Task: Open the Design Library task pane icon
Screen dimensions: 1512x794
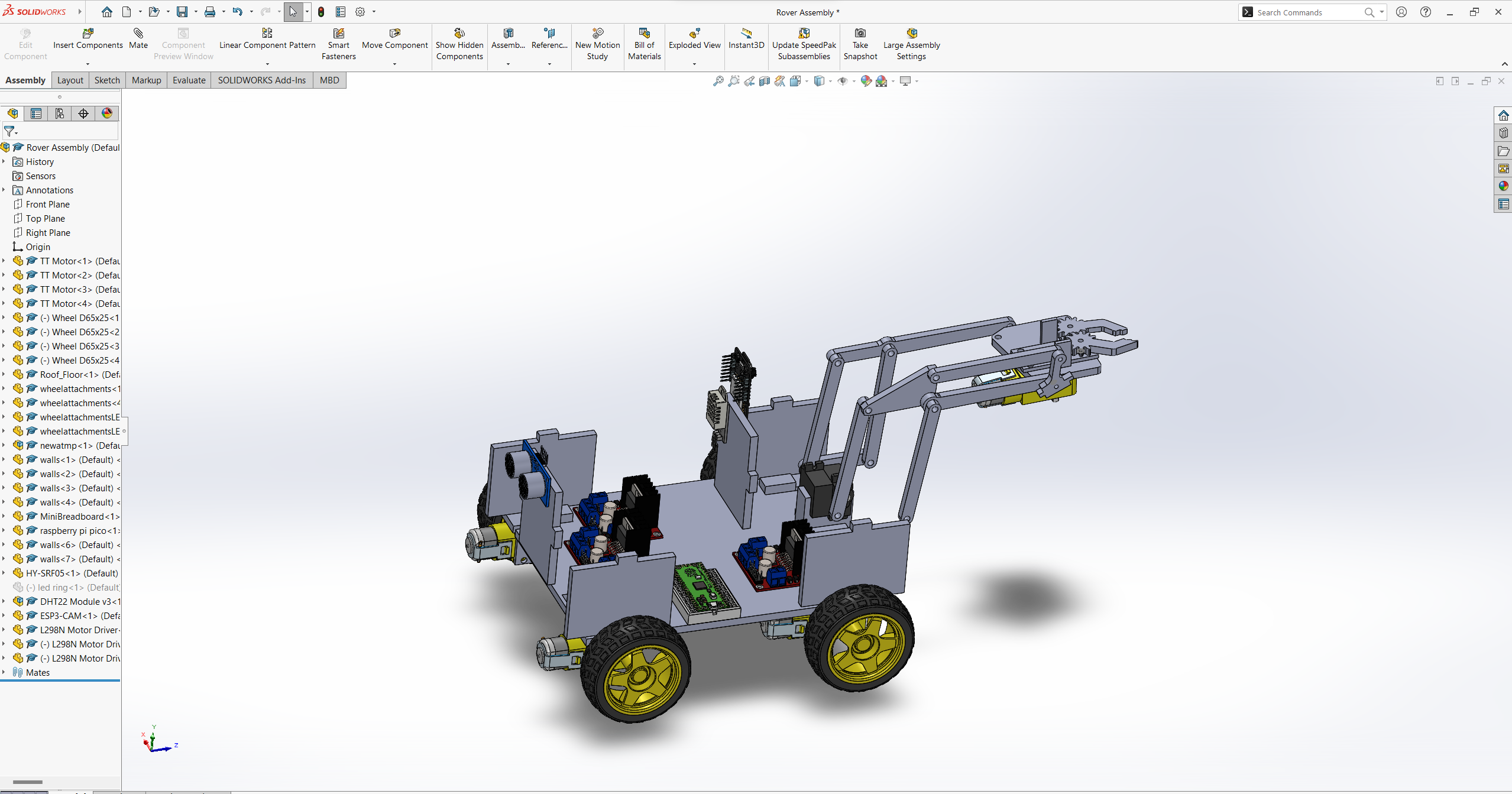Action: [x=1503, y=133]
